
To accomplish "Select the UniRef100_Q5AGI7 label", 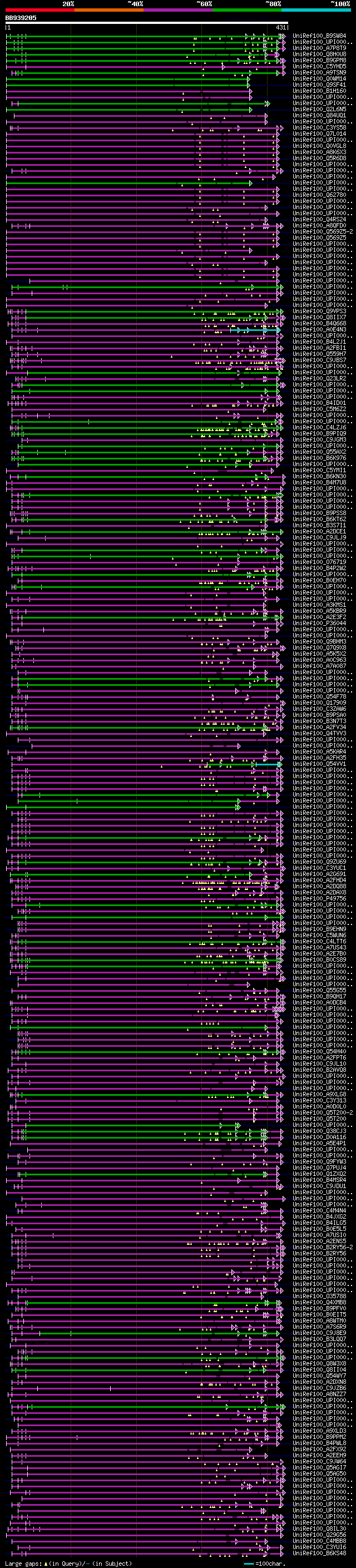I will [x=319, y=1467].
